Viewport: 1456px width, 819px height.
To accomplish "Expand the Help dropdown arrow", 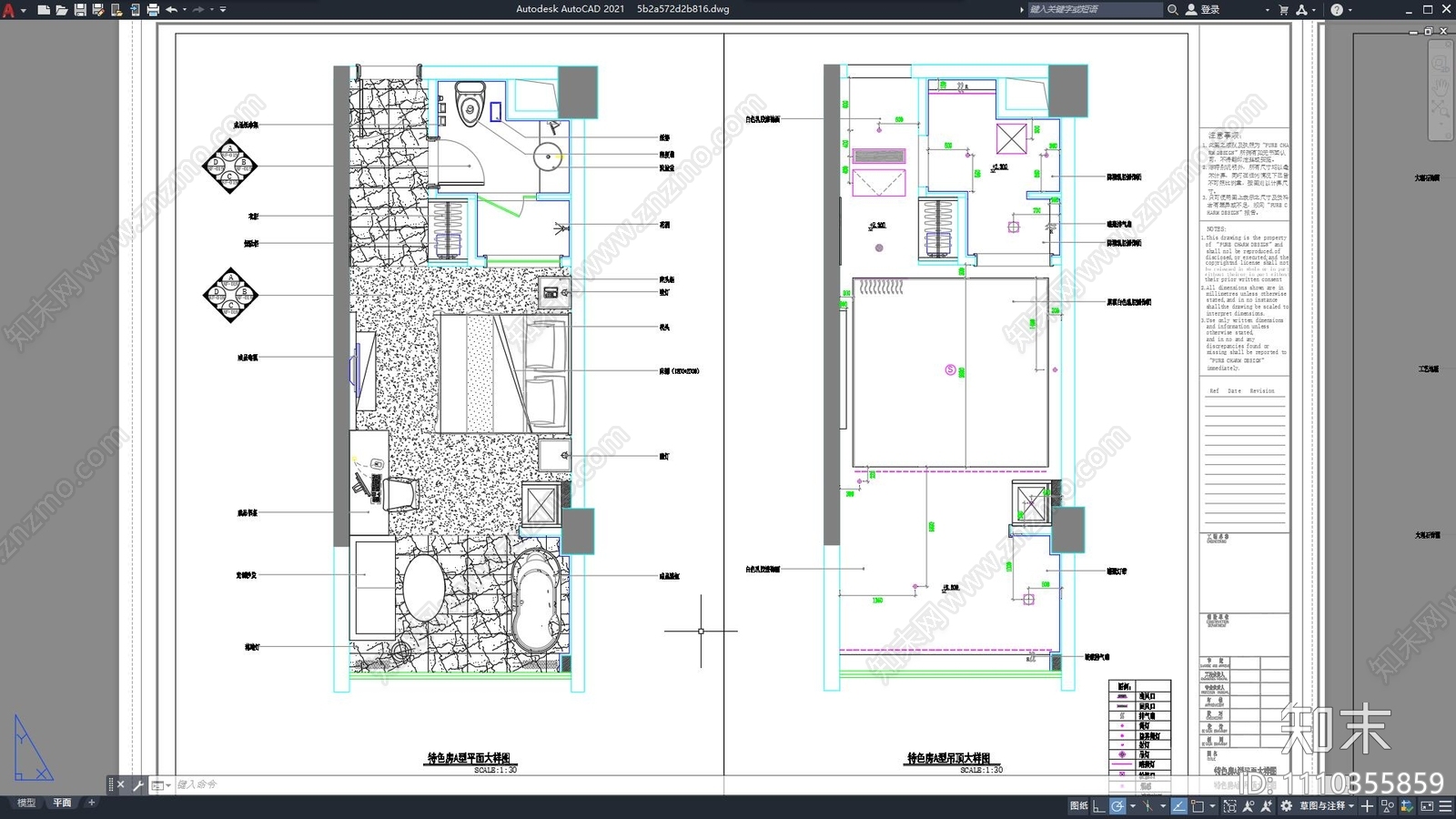I will 1350,10.
